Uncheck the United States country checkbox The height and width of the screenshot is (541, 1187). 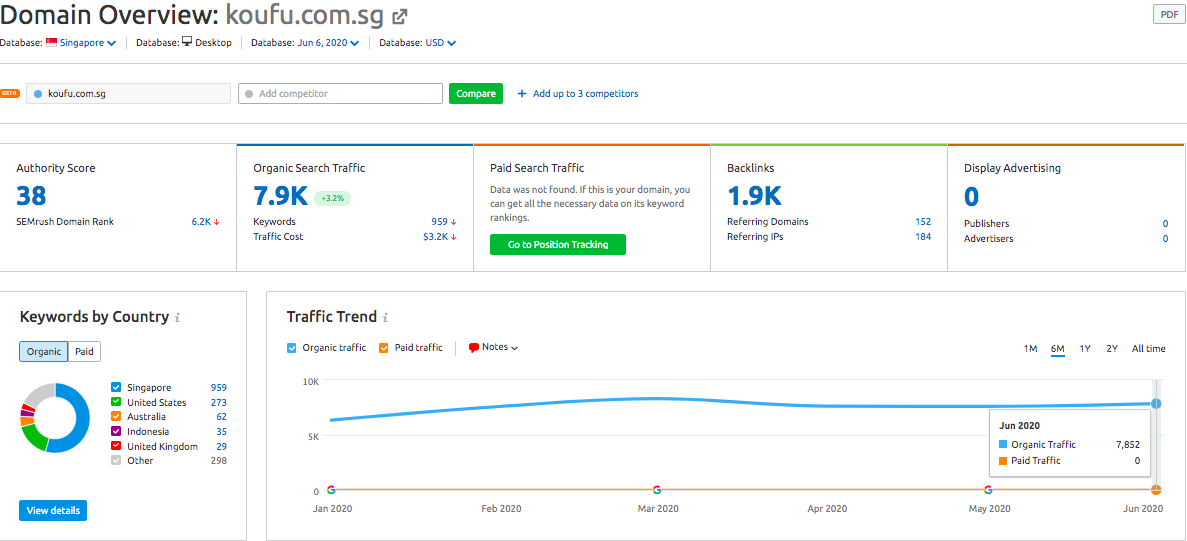click(116, 403)
